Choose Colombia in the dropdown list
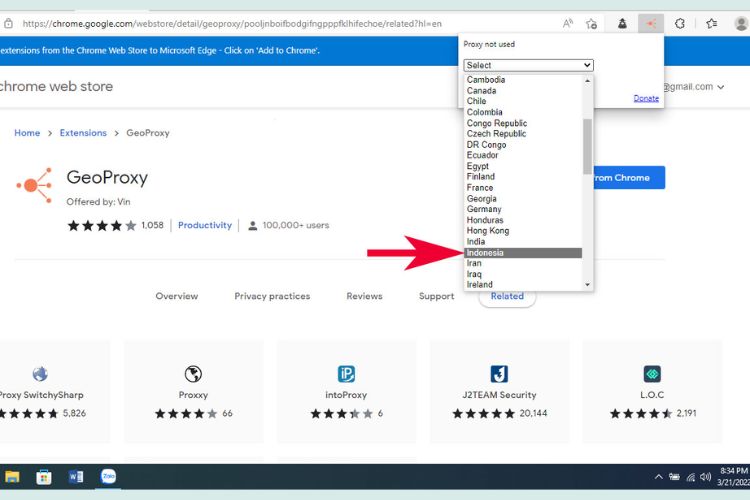This screenshot has width=750, height=500. click(x=523, y=112)
